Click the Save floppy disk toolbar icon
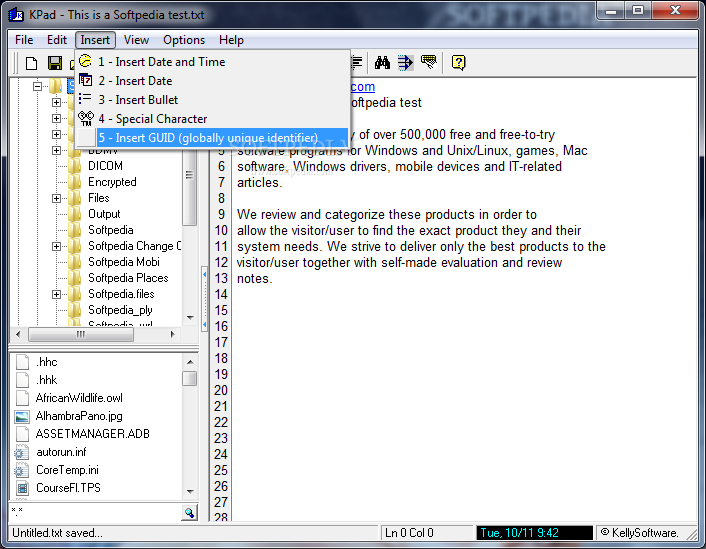Screen dimensions: 706x549 [55, 63]
